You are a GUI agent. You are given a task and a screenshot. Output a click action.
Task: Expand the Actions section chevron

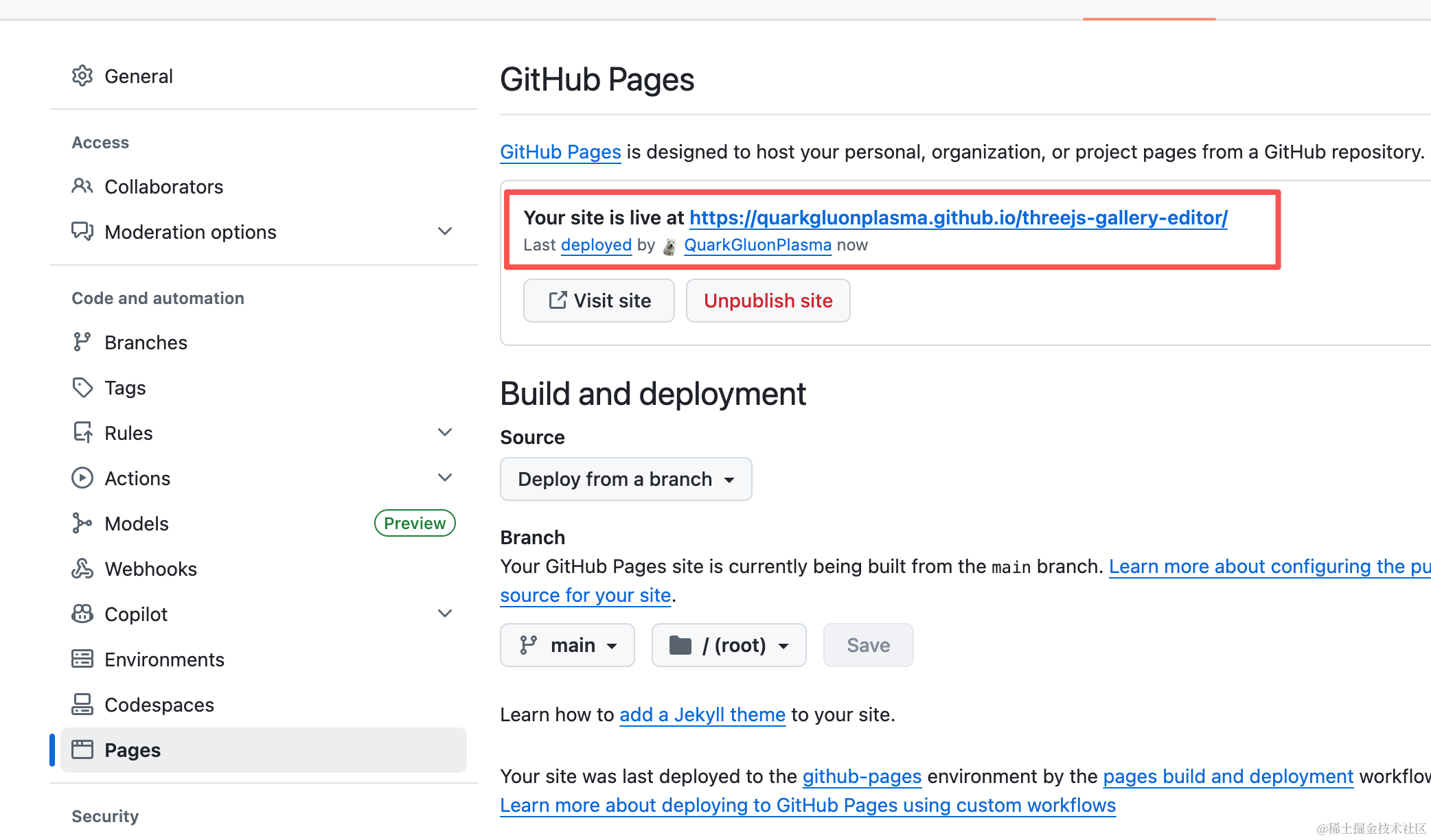pyautogui.click(x=445, y=478)
